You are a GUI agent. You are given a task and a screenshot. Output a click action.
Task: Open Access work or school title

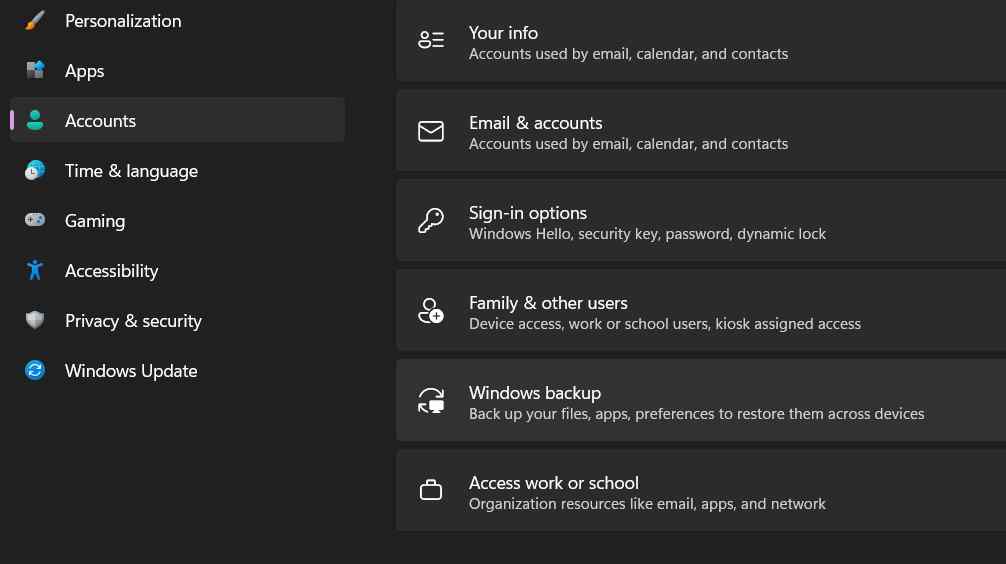click(554, 483)
